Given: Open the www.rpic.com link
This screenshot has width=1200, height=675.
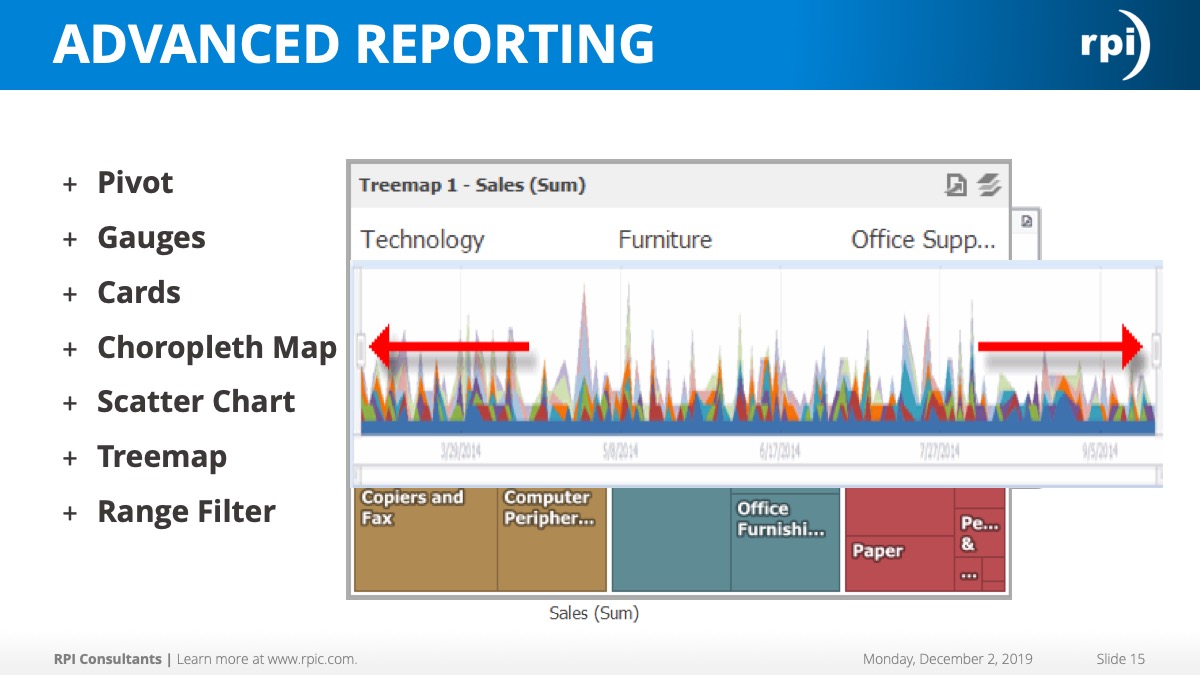Looking at the screenshot, I should tap(312, 659).
